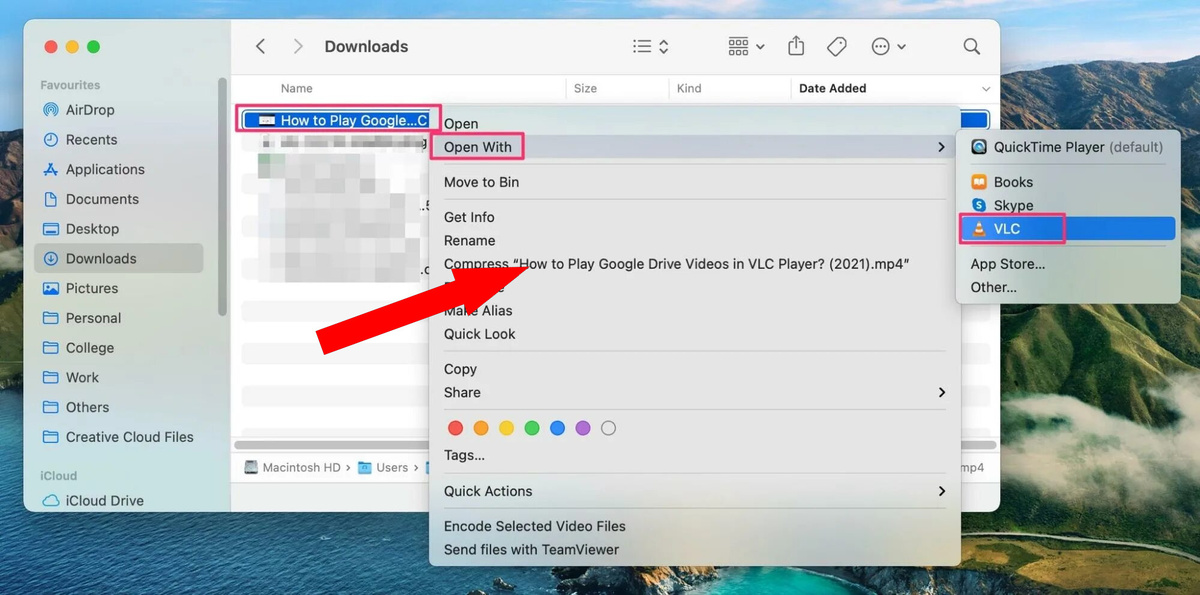The image size is (1200, 595).
Task: Open with QuickTime Player (default)
Action: [x=1069, y=147]
